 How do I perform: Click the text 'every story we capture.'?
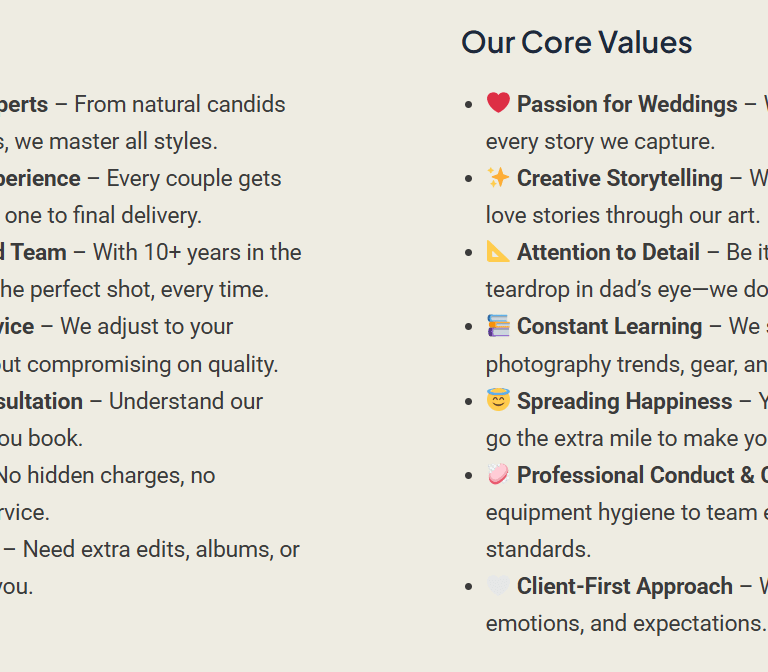tap(600, 142)
